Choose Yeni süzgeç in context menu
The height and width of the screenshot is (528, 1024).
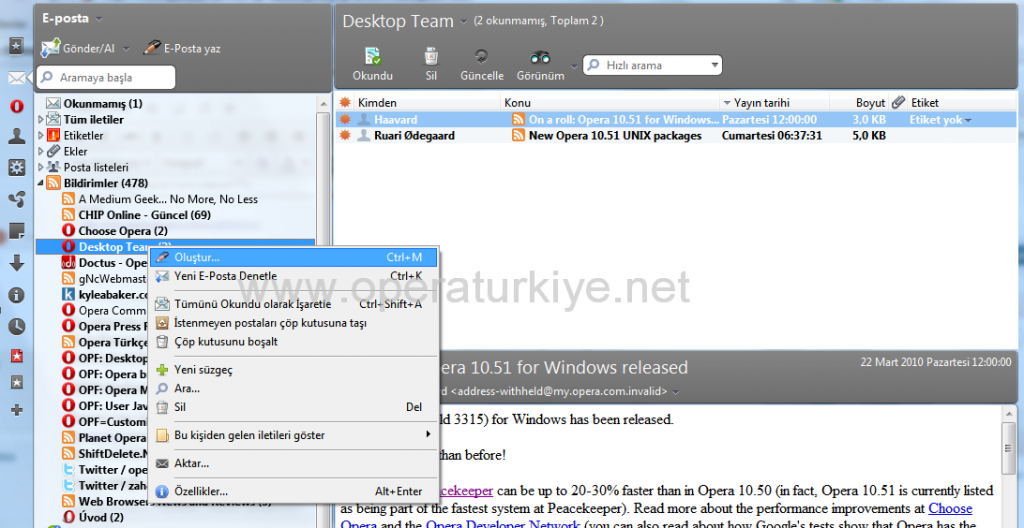click(x=294, y=370)
